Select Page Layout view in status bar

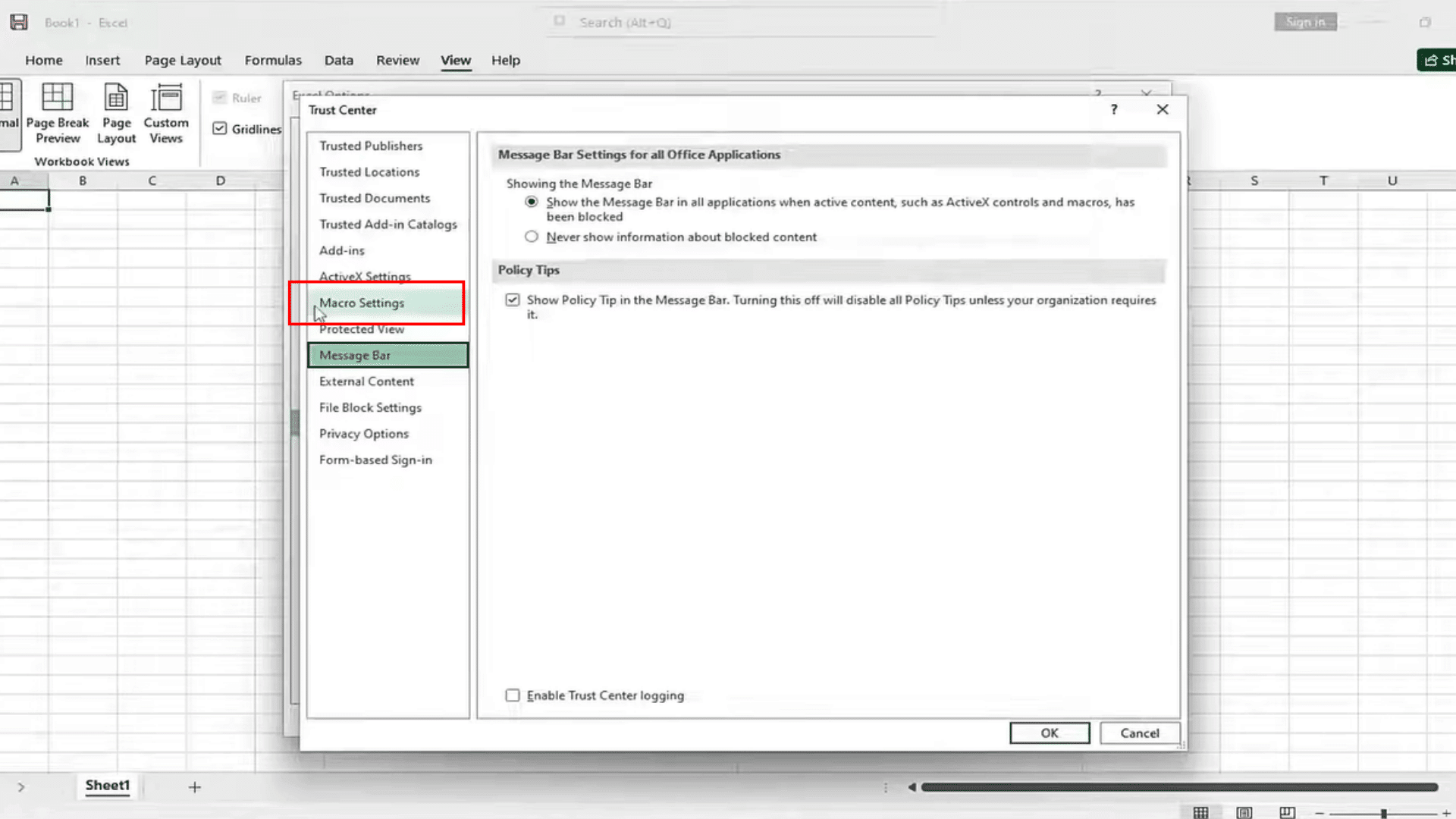[1244, 812]
